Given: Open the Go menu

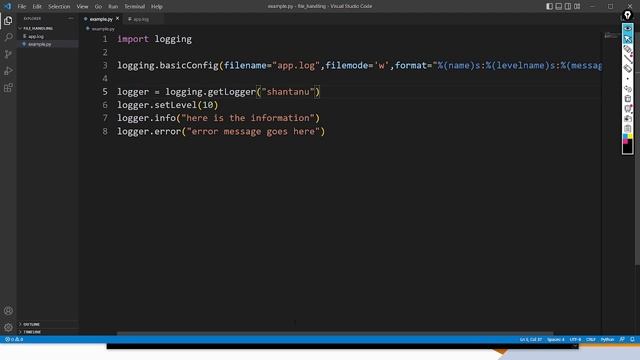Looking at the screenshot, I should coord(98,7).
